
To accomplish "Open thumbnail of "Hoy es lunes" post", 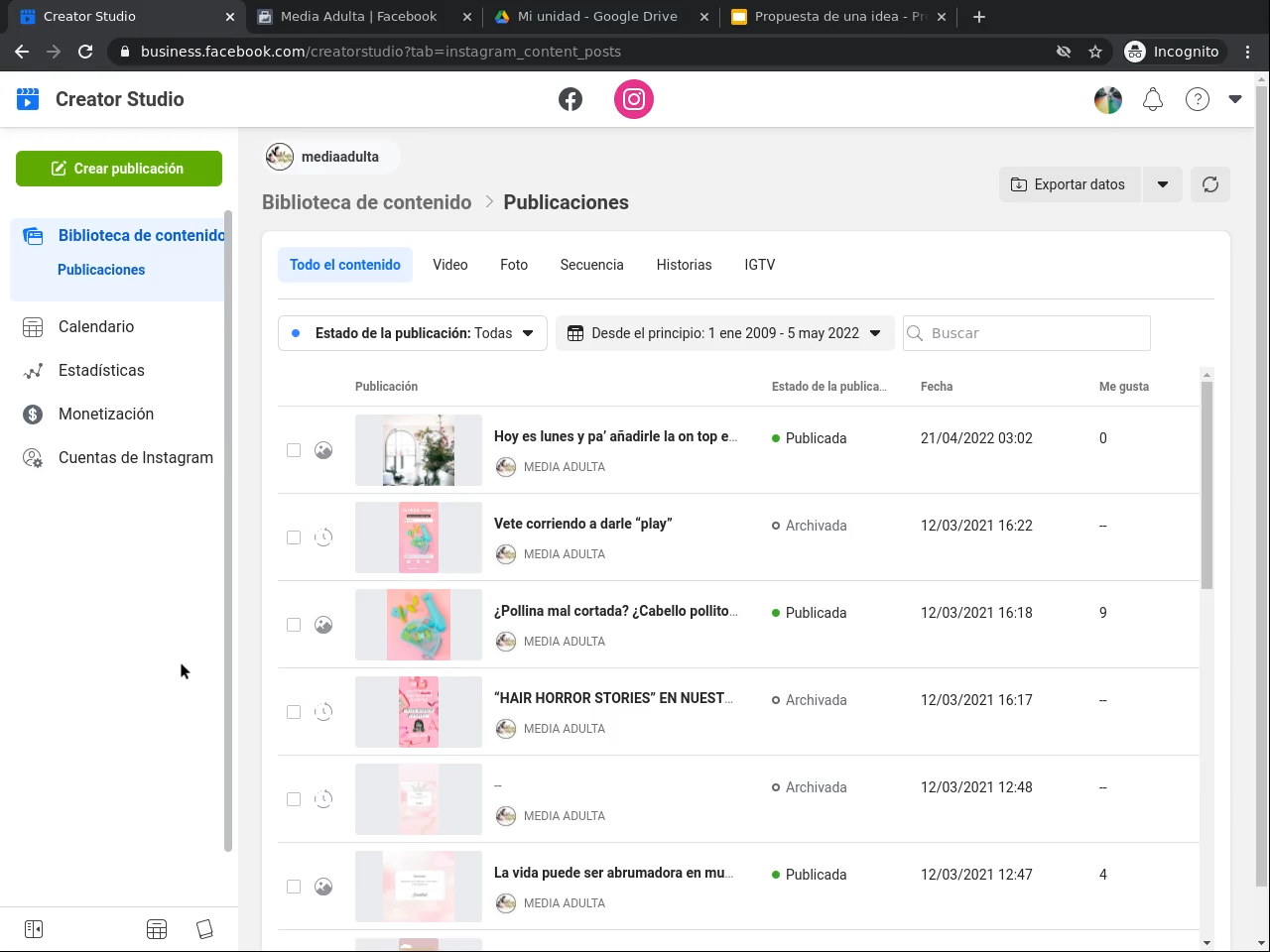I will [419, 450].
